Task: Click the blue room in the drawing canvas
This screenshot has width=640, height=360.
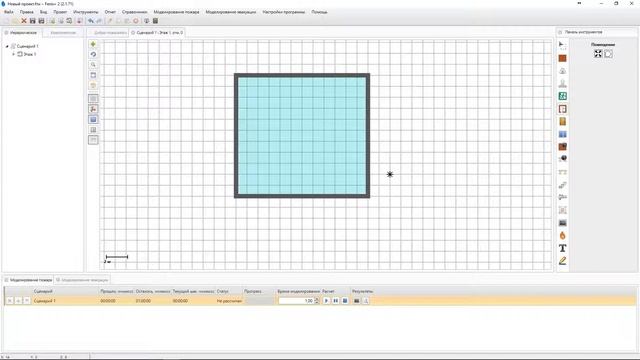Action: 302,136
